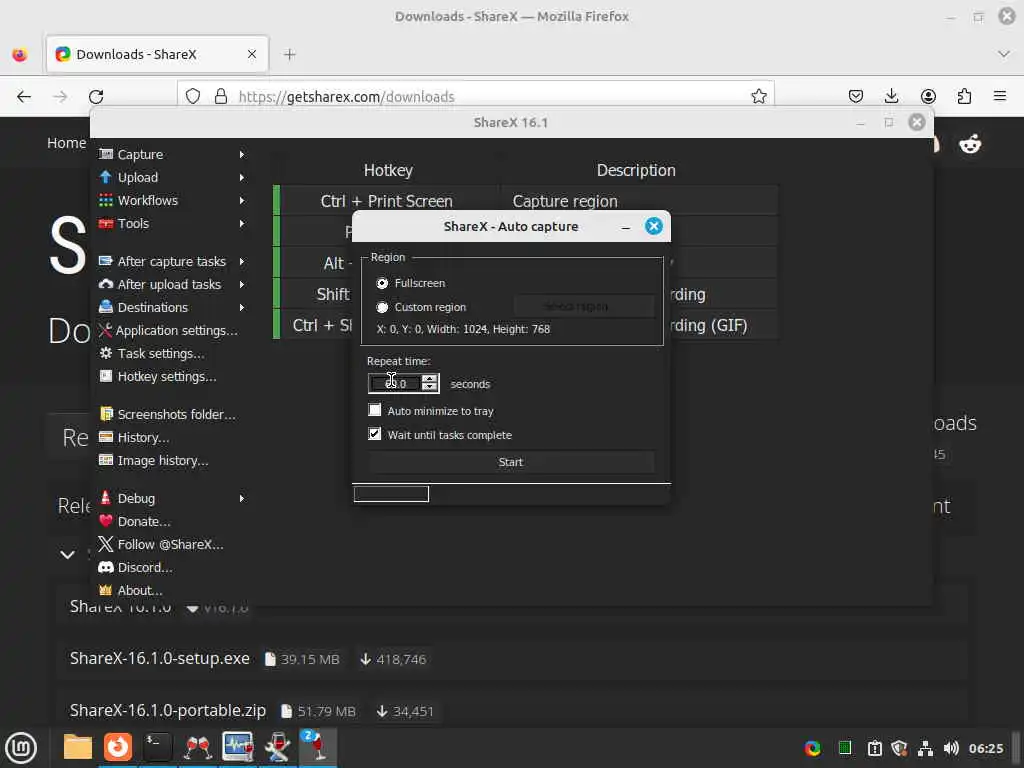The height and width of the screenshot is (768, 1024).
Task: Decrease repeat time with down arrow
Action: coord(429,388)
